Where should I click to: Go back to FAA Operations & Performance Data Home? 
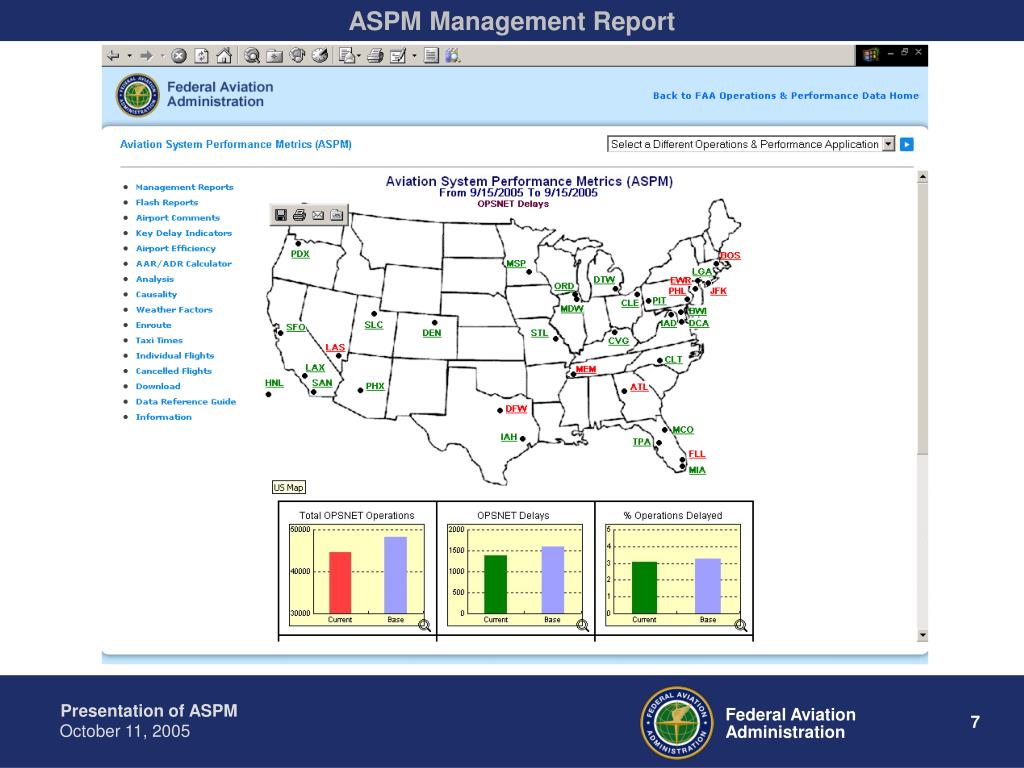786,95
